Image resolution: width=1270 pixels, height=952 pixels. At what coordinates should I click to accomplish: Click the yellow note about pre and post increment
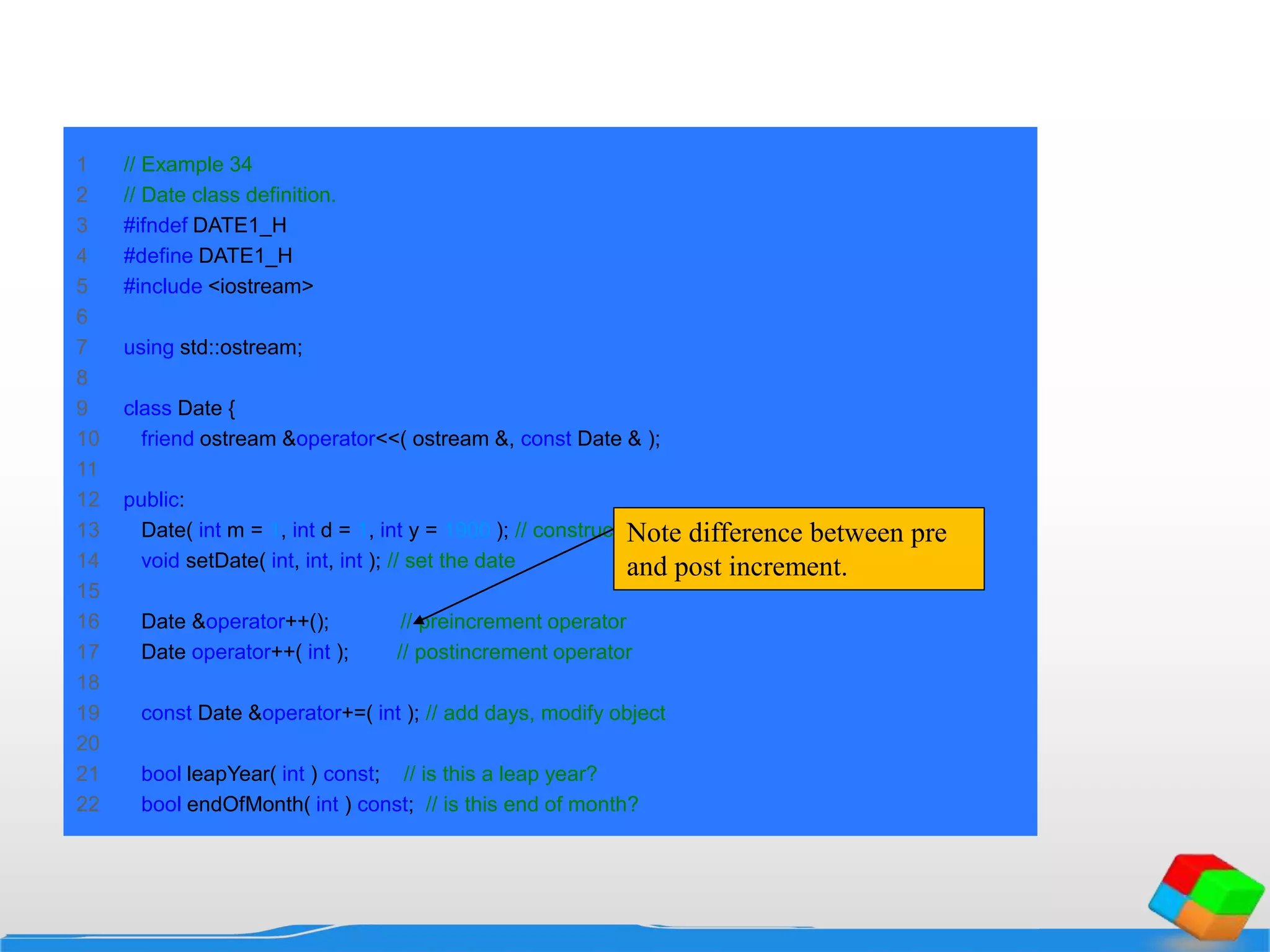[x=799, y=549]
